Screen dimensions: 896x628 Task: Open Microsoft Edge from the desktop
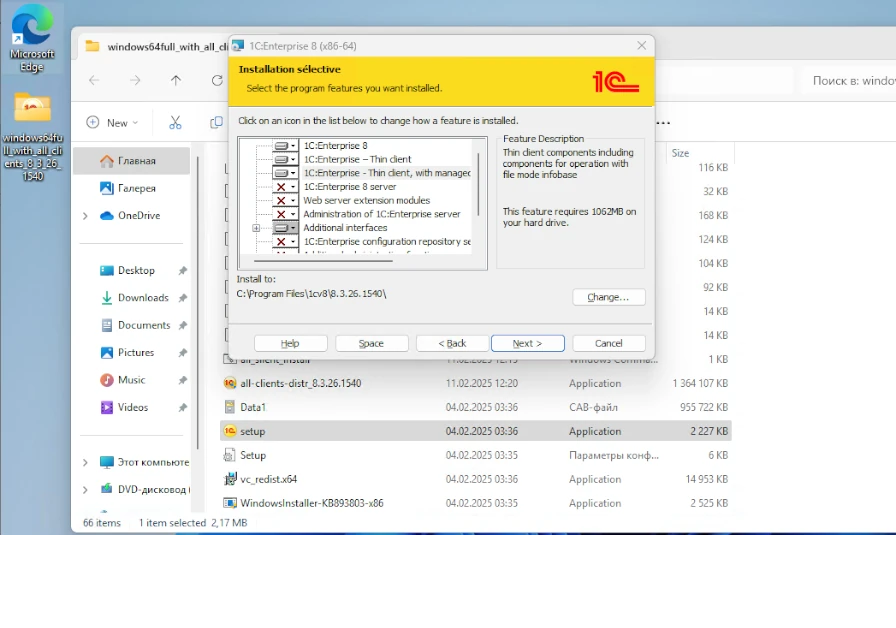point(32,39)
